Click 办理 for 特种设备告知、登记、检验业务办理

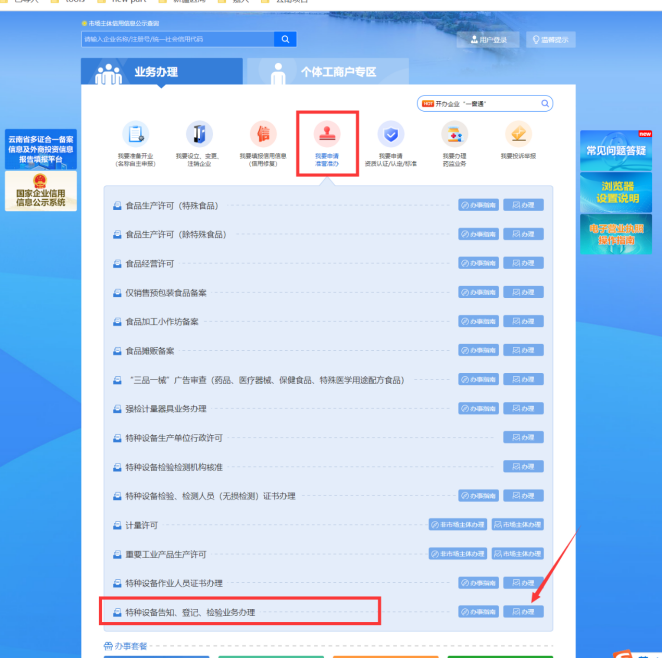(523, 611)
